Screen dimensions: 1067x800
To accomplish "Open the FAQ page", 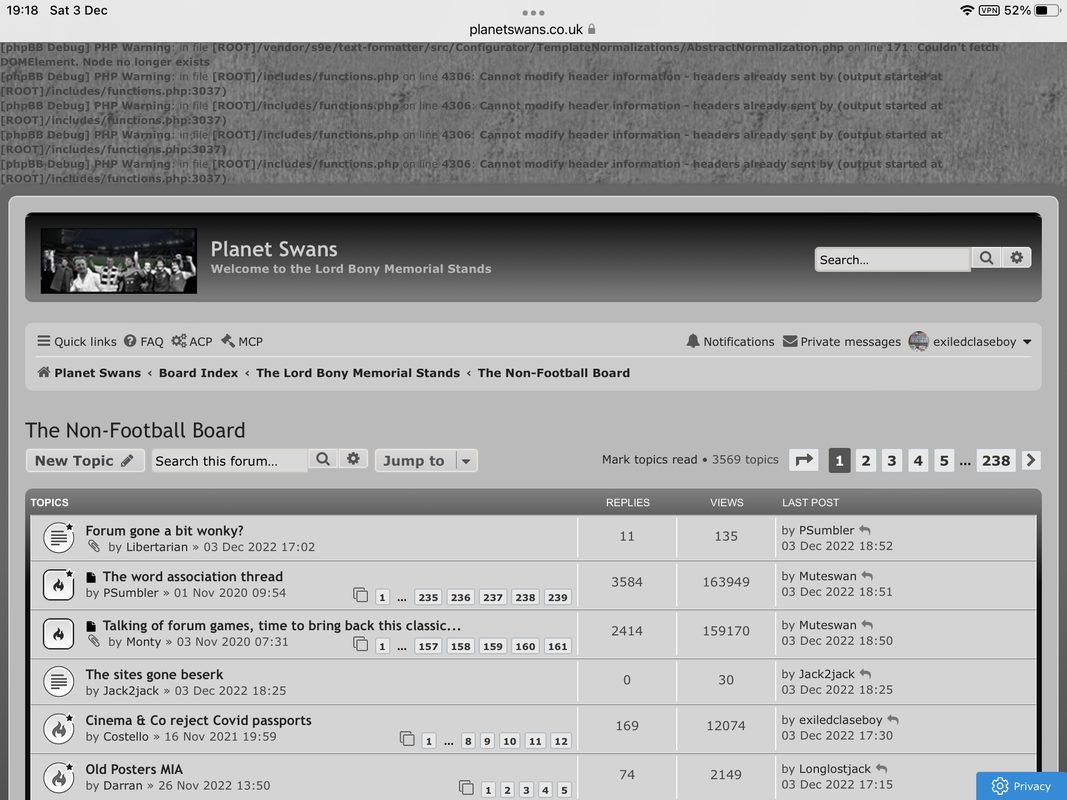I will coord(144,341).
